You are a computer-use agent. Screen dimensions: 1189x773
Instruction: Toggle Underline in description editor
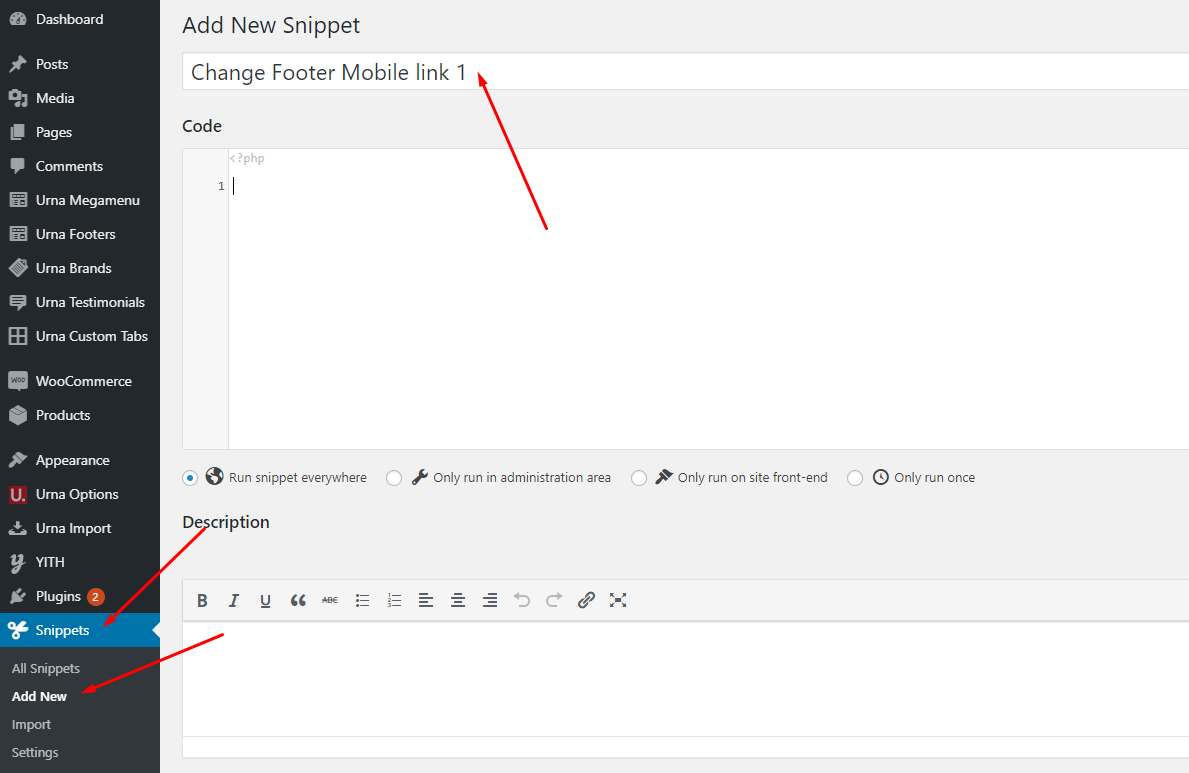(265, 601)
